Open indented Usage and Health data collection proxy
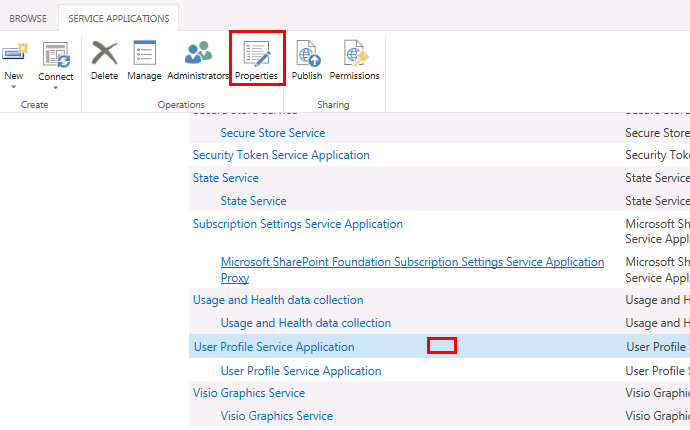 (x=306, y=323)
